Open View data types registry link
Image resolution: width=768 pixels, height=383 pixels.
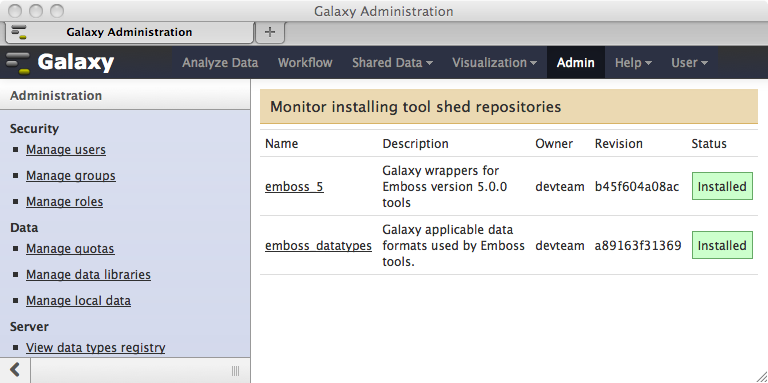coord(96,348)
